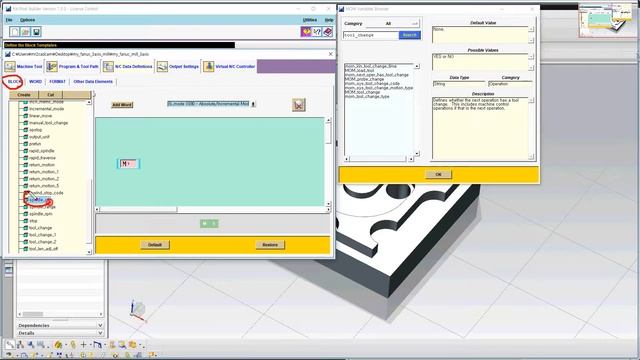Open the File menu
This screenshot has height=360, width=640.
coord(9,20)
